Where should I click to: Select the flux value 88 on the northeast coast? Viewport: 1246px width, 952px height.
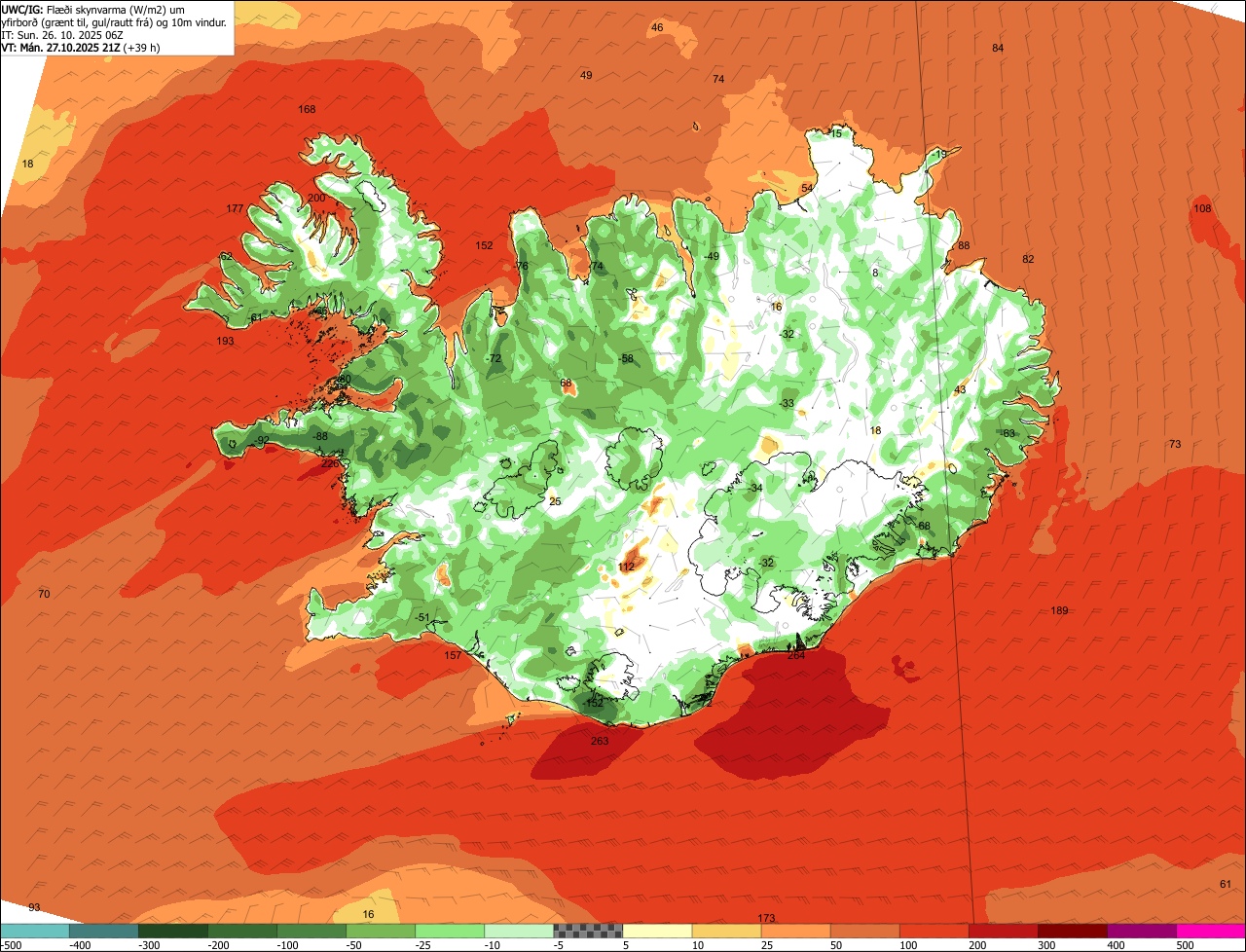click(x=964, y=245)
